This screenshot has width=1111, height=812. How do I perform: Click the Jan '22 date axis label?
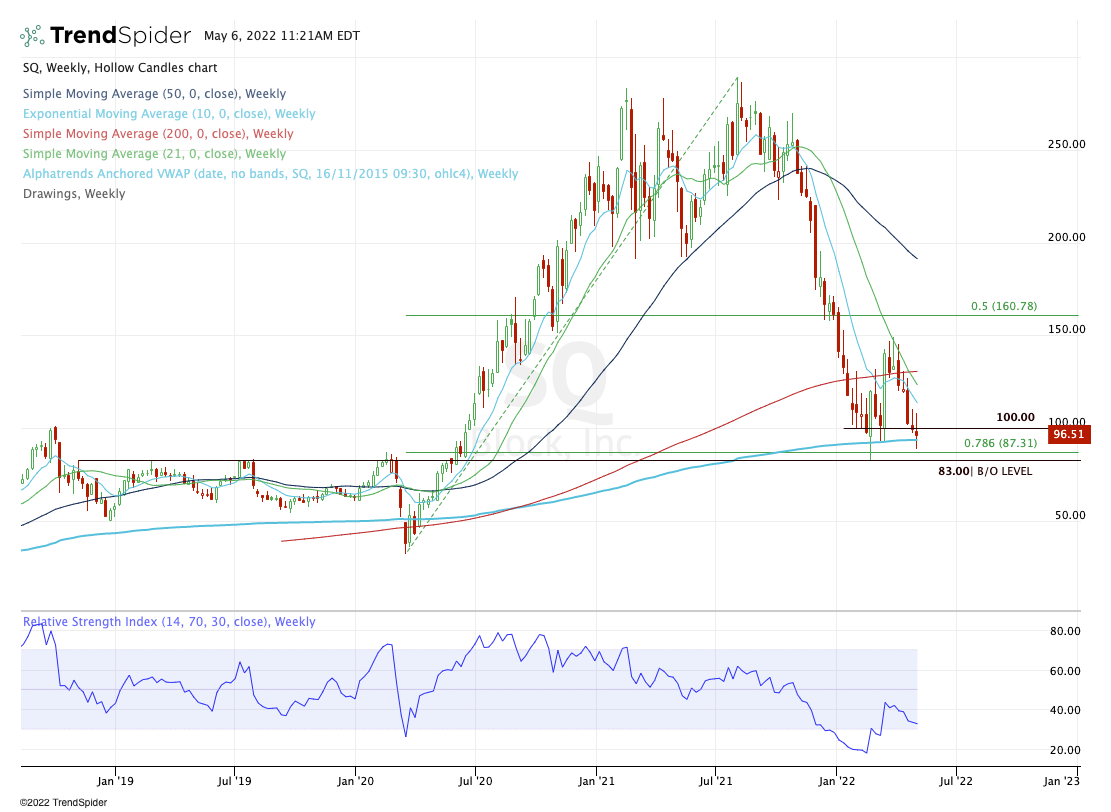(x=836, y=781)
